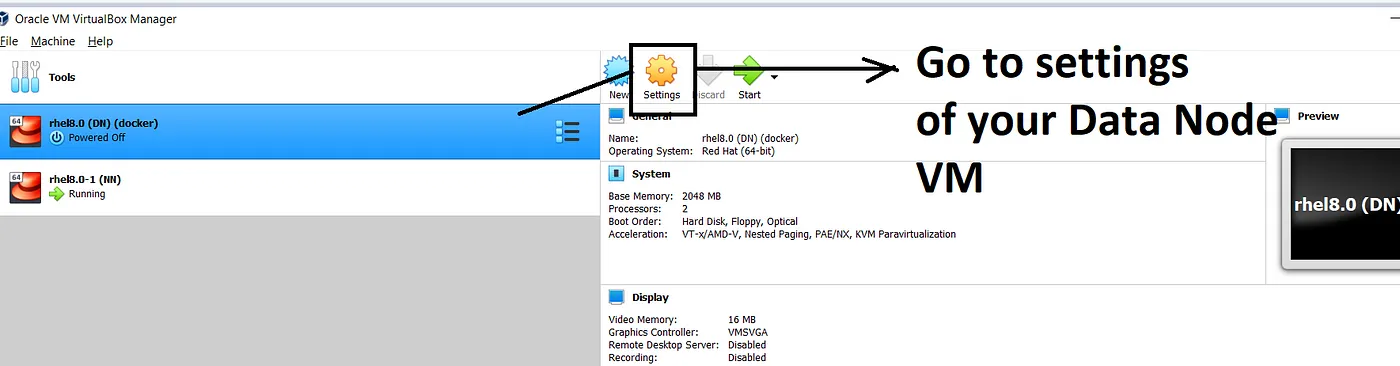
Task: Select the rhel8.0 (DN) (docker) VM
Action: [300, 131]
